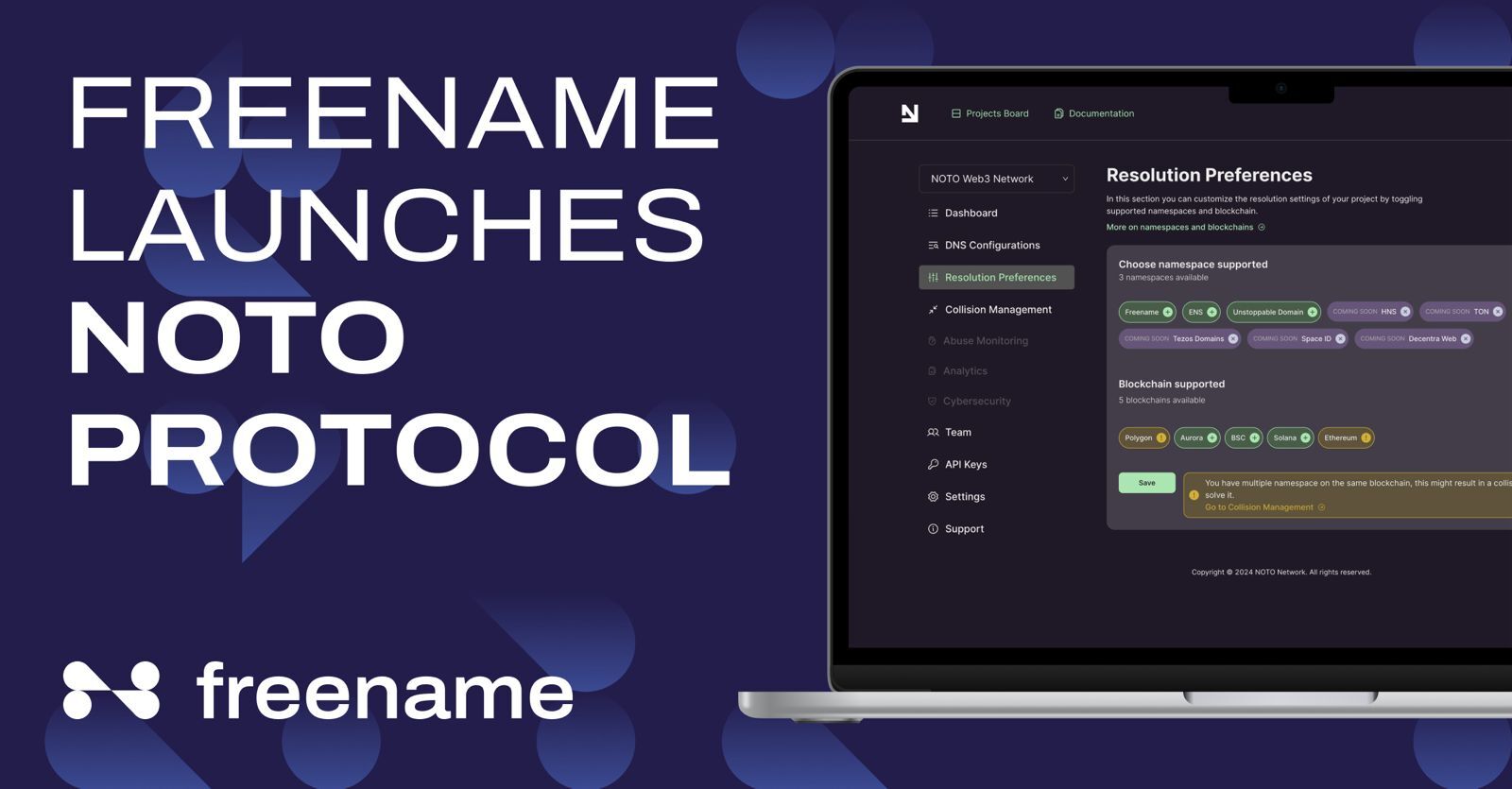Toggle the Polygon blockchain chip
This screenshot has height=789, width=1512.
click(x=1144, y=437)
